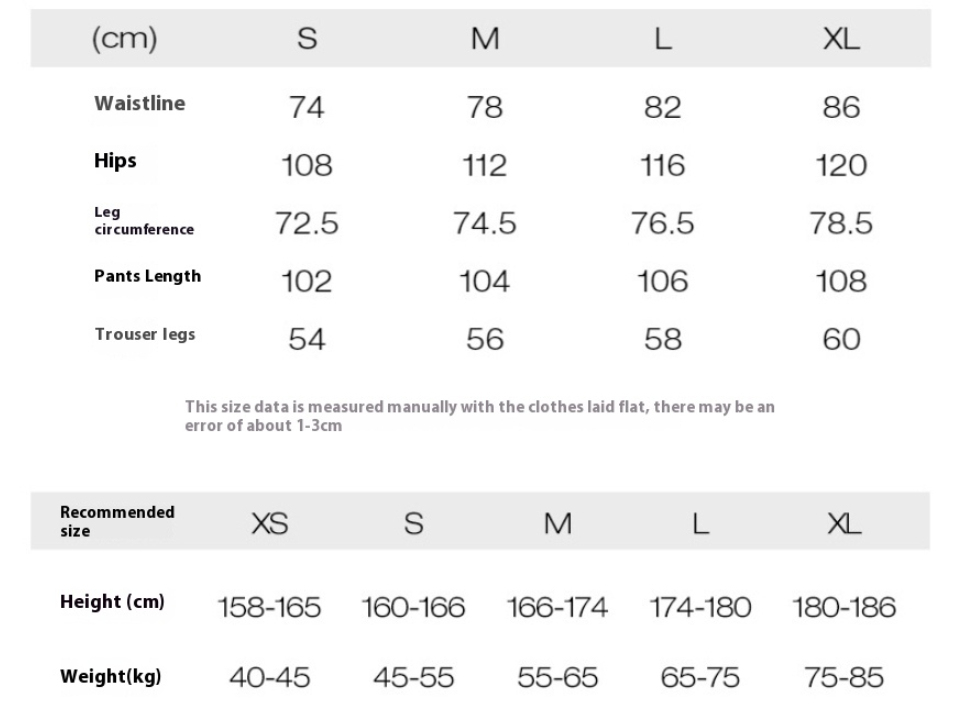
Task: Select hips value 120 for XL
Action: click(x=841, y=165)
